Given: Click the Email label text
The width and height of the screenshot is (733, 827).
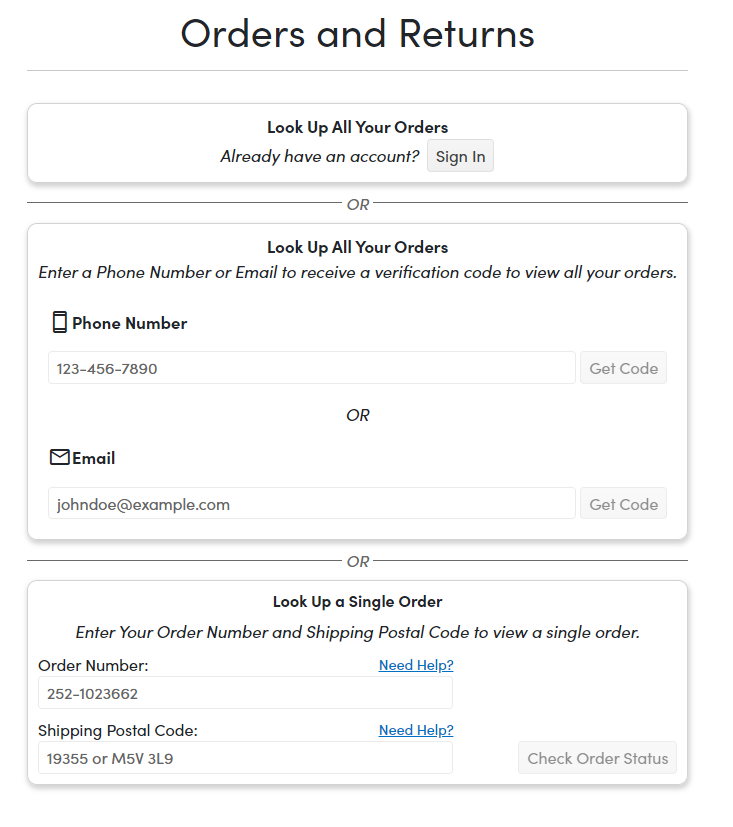Looking at the screenshot, I should pyautogui.click(x=93, y=458).
